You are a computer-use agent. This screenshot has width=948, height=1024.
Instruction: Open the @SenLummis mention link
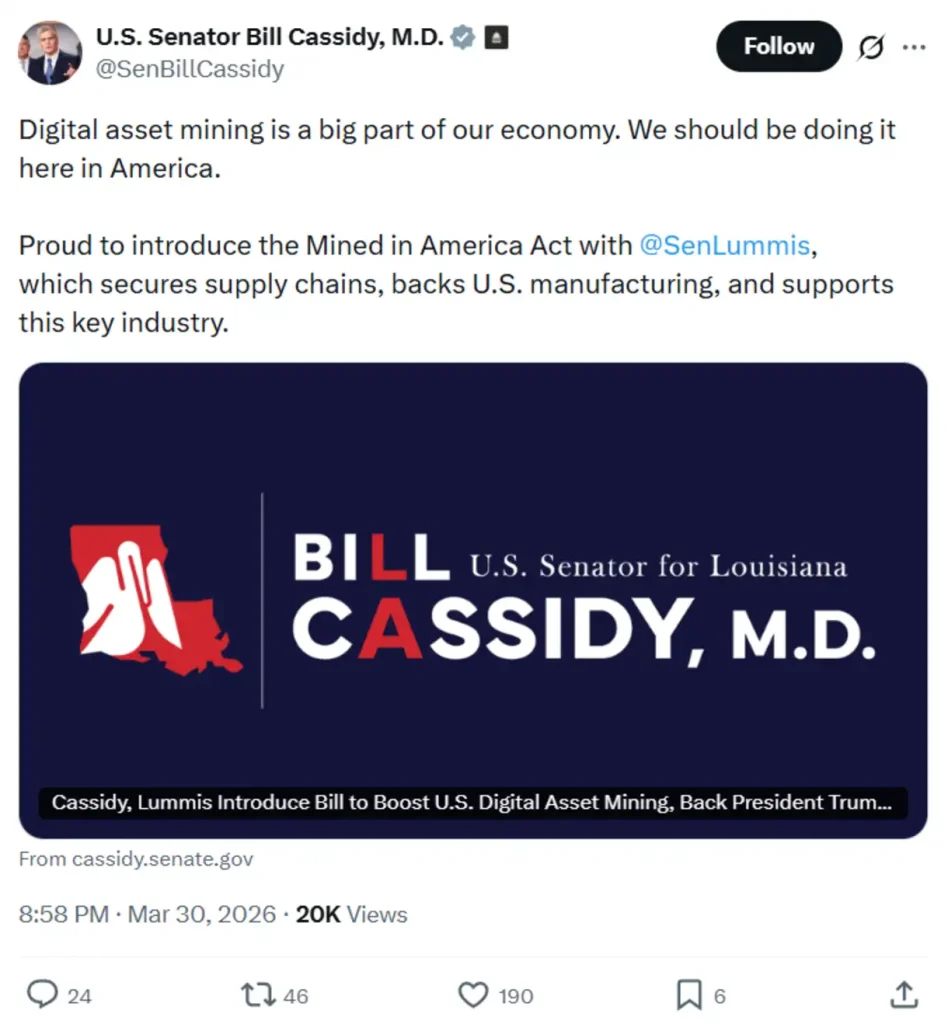click(x=725, y=245)
